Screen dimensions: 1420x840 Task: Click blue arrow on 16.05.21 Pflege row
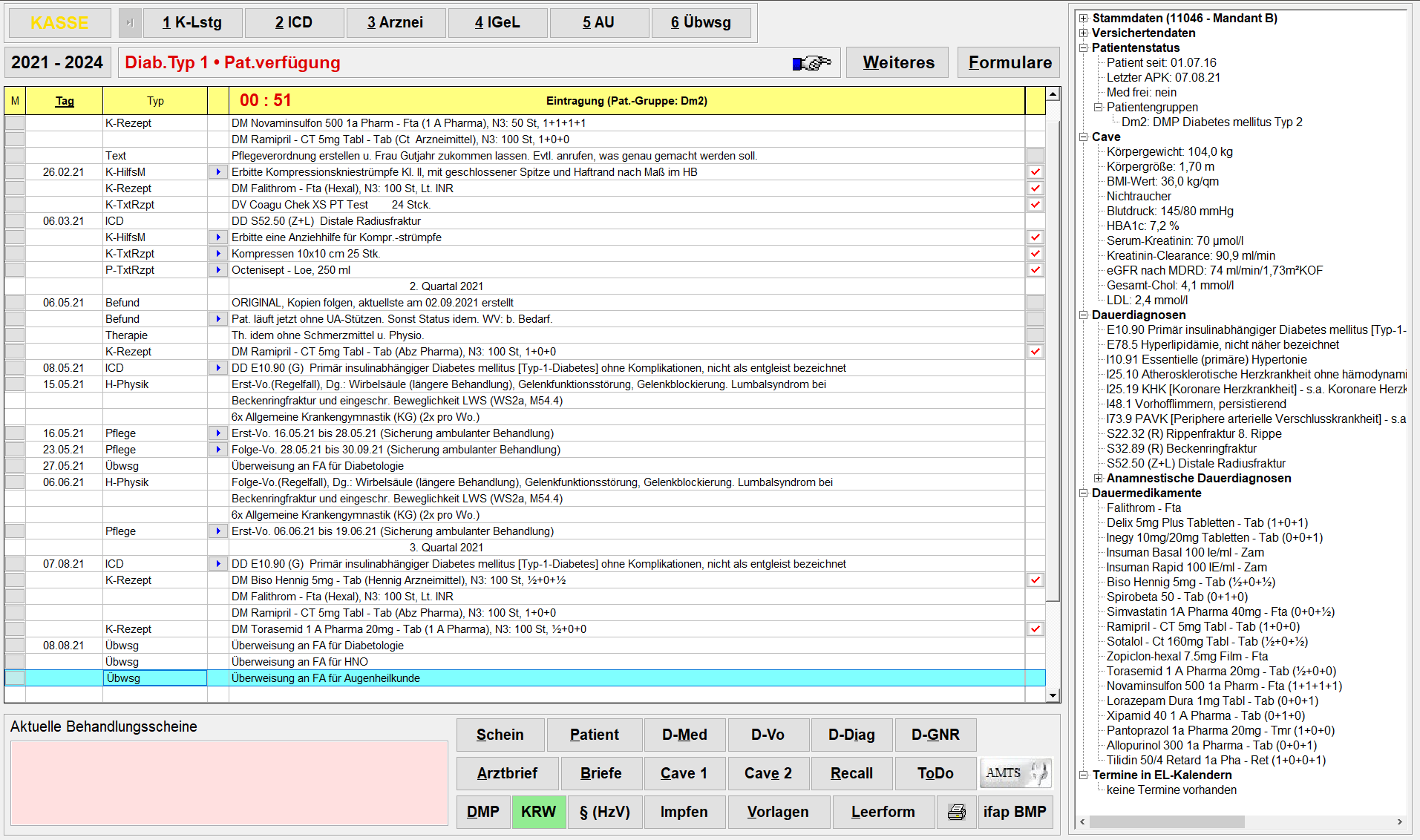(x=217, y=433)
